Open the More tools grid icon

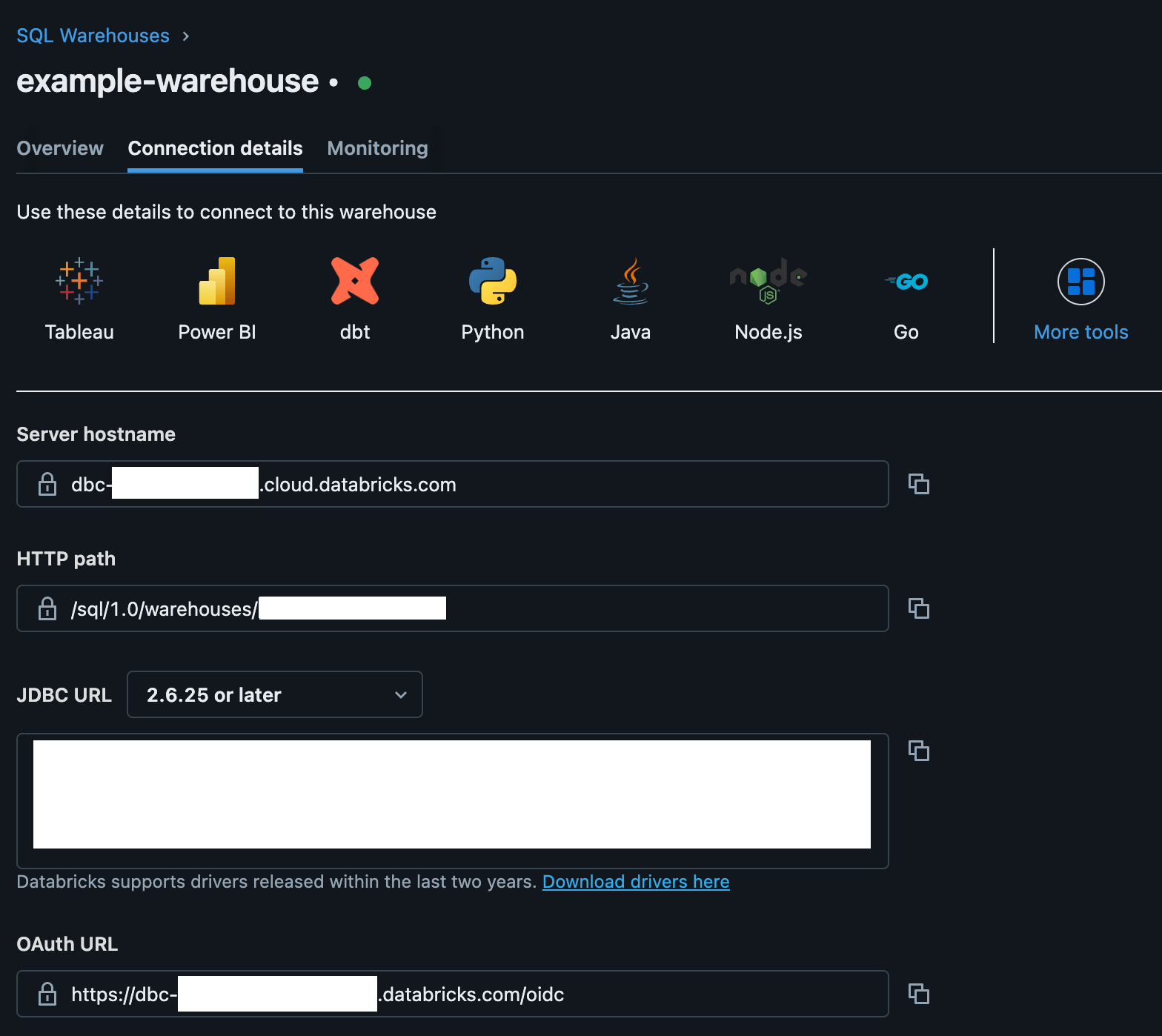[x=1081, y=282]
